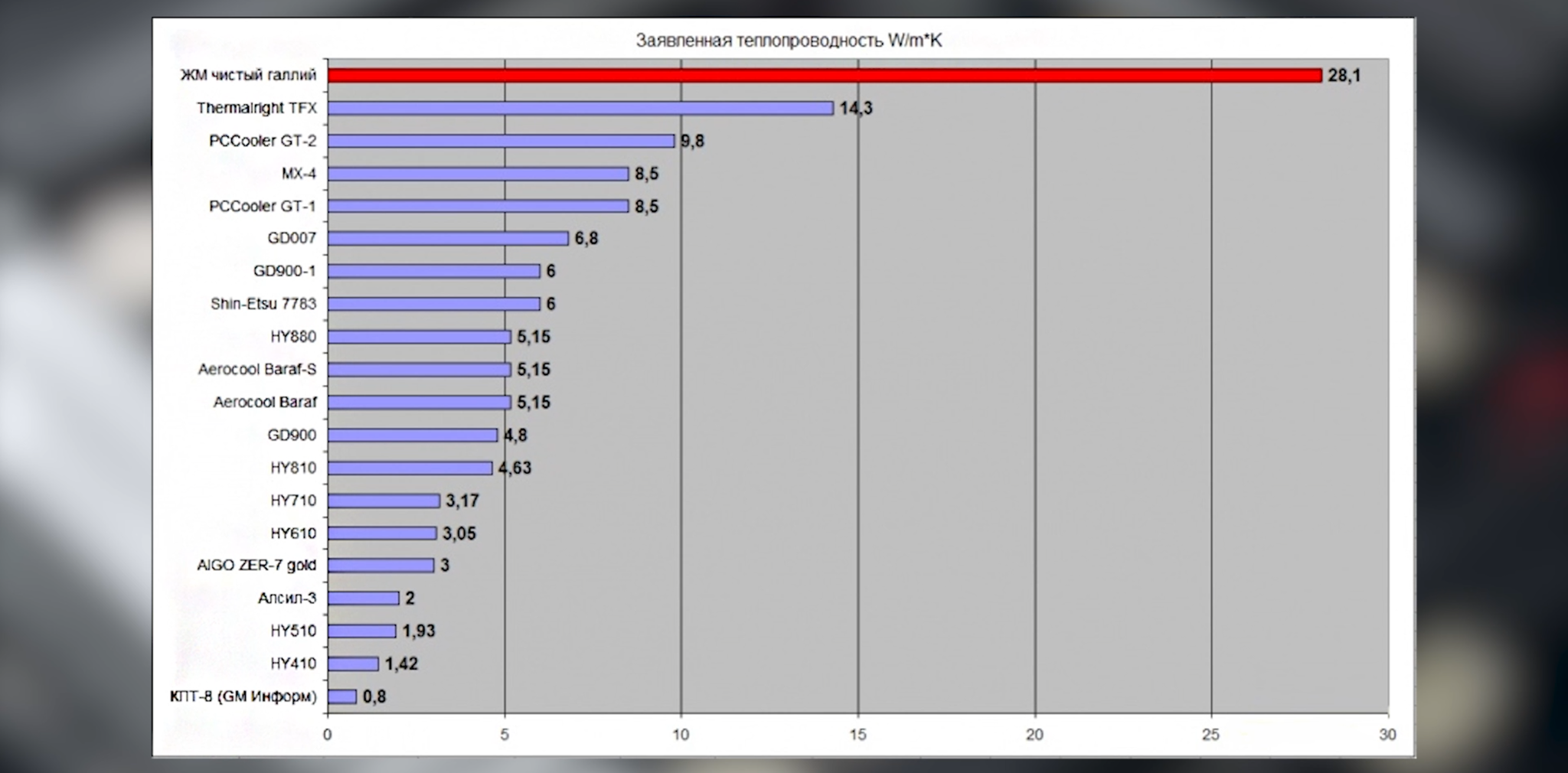Click the value '9,8'
Screen dimensions: 1568x773
[692, 141]
